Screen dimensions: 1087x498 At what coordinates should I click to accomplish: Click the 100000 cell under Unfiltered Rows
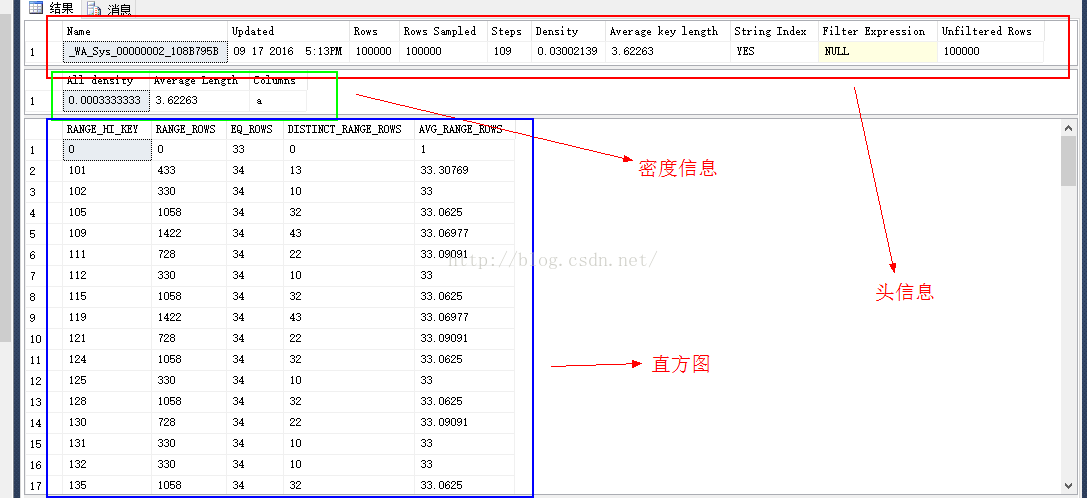(991, 51)
